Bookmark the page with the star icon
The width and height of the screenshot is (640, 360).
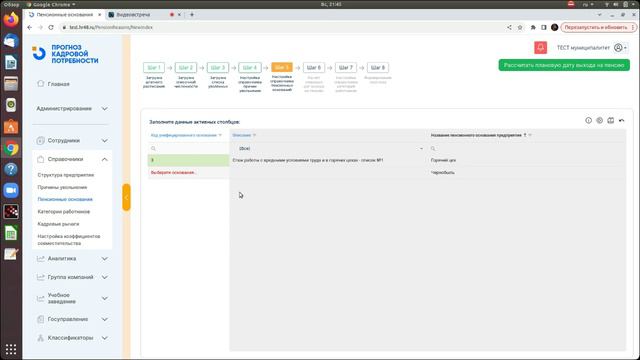pyautogui.click(x=520, y=27)
